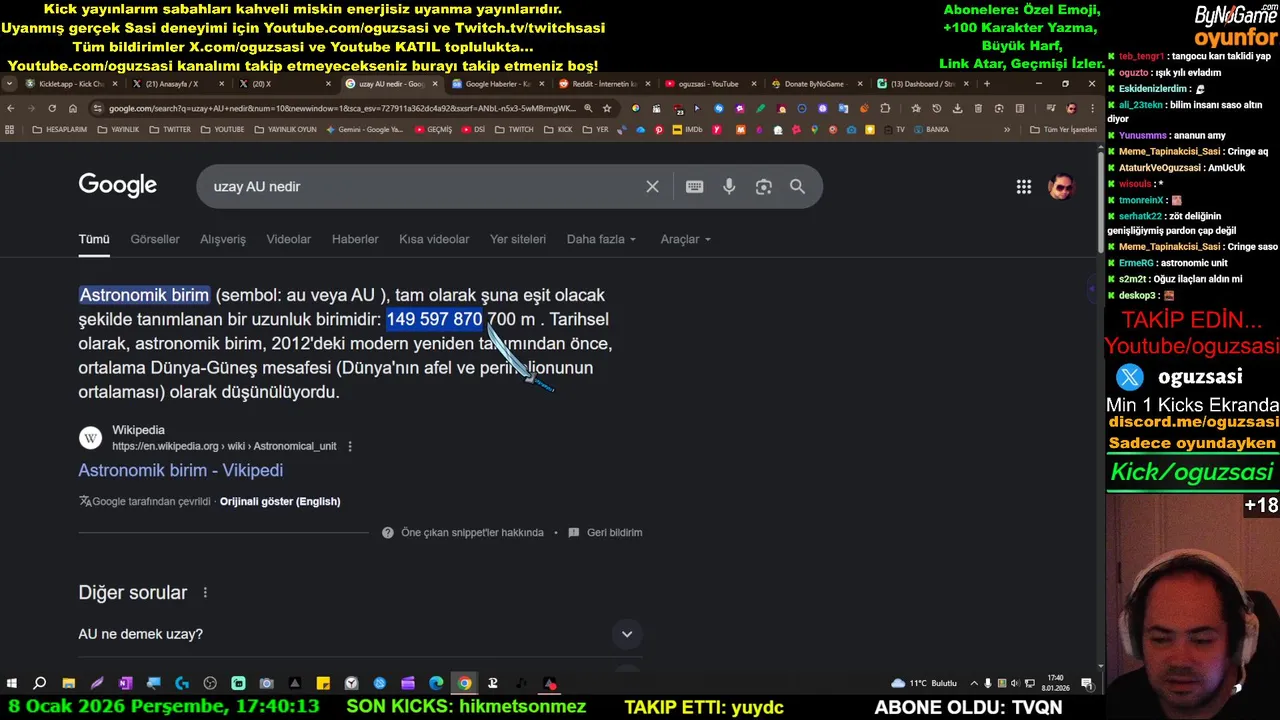Open the Windows notification center icon

point(1087,683)
